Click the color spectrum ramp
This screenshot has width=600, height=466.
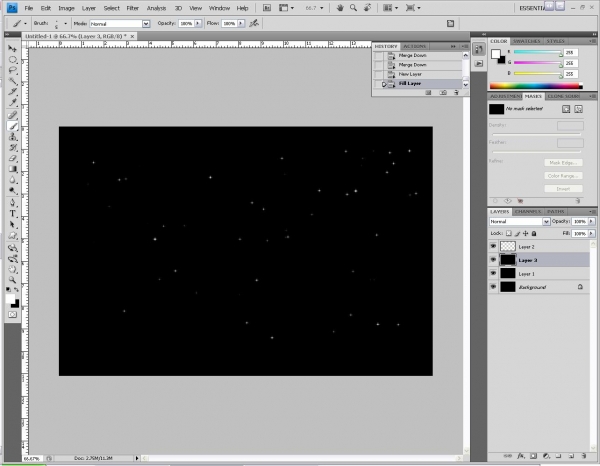point(536,86)
